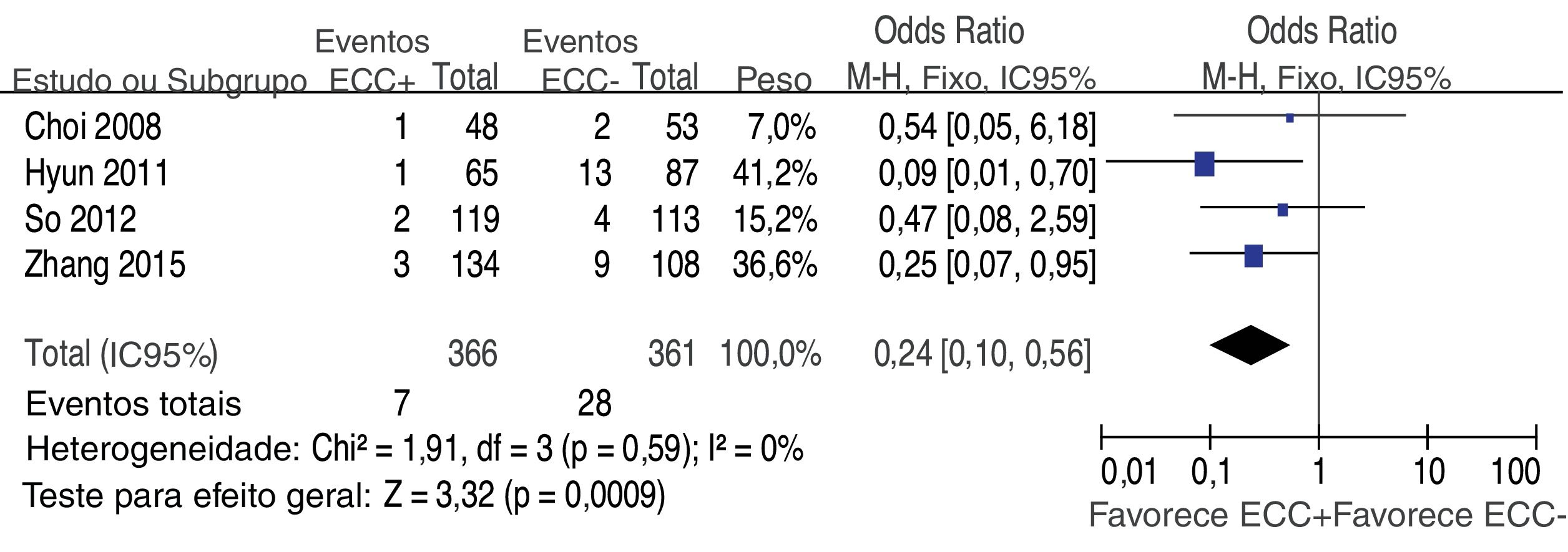Click the blue square marker for Hyun 2011

tap(1203, 163)
